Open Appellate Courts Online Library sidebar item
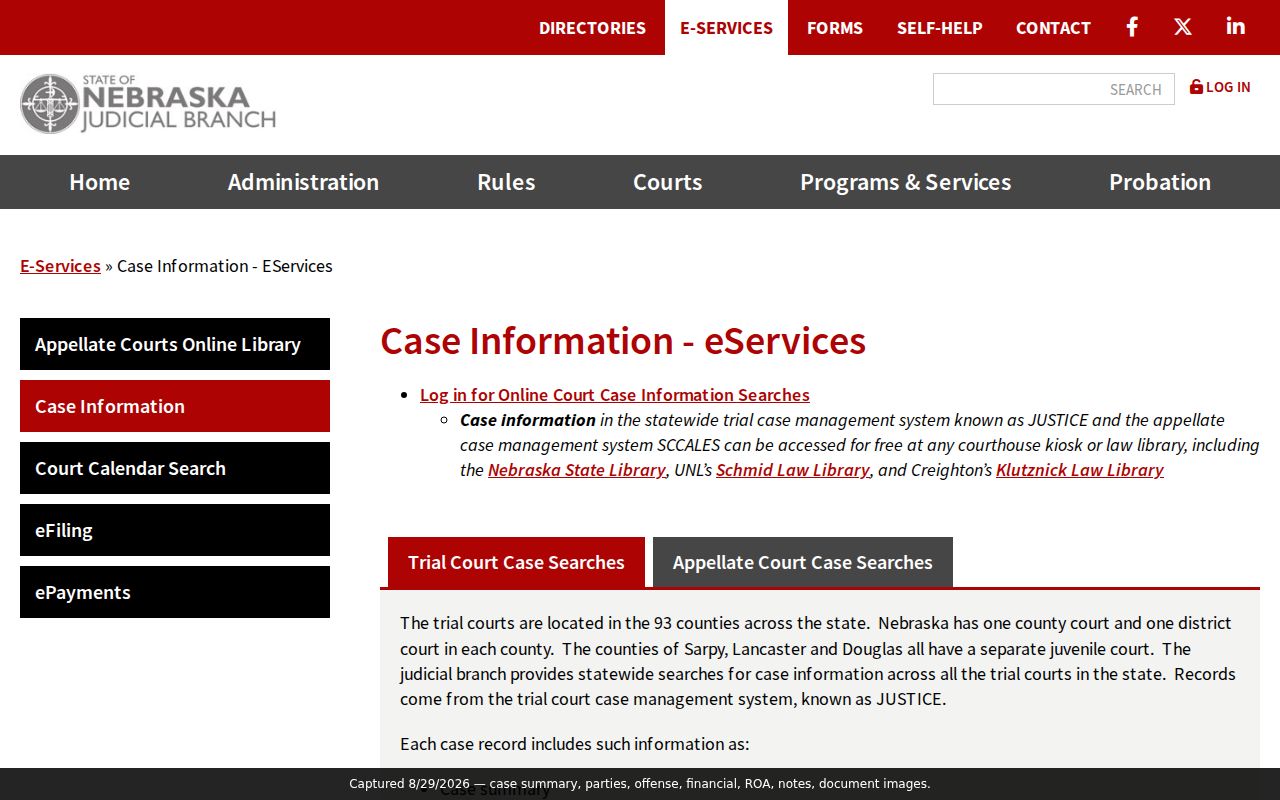1280x800 pixels. click(175, 344)
